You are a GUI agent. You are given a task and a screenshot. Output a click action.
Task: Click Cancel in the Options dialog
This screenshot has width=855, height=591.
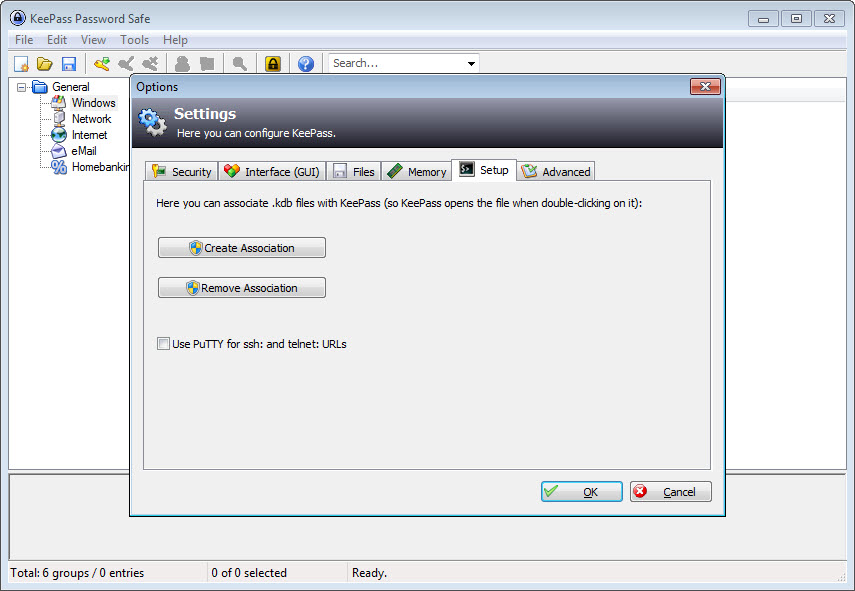tap(671, 491)
